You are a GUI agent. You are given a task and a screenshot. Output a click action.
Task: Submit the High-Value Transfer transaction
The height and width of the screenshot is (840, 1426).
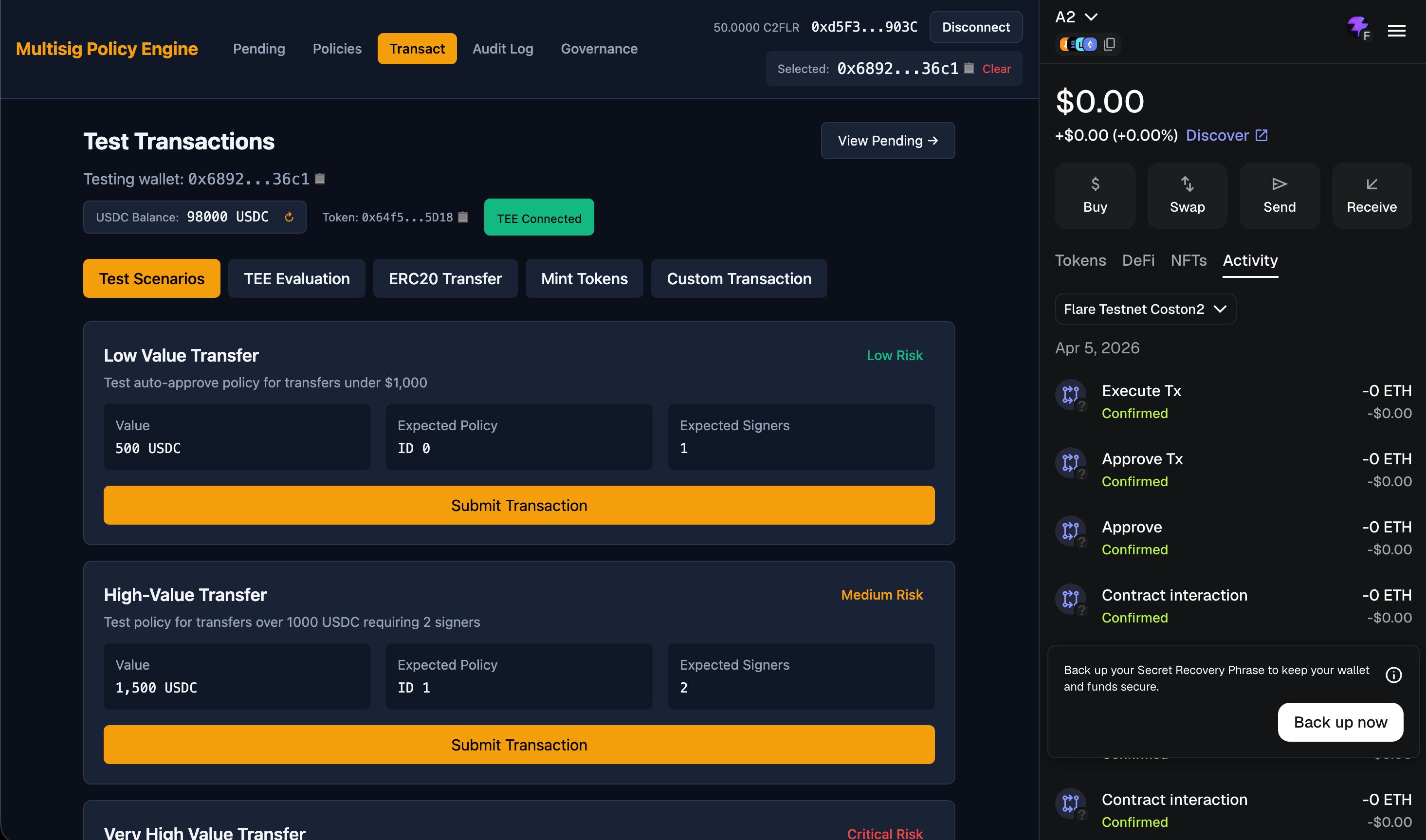(x=519, y=745)
